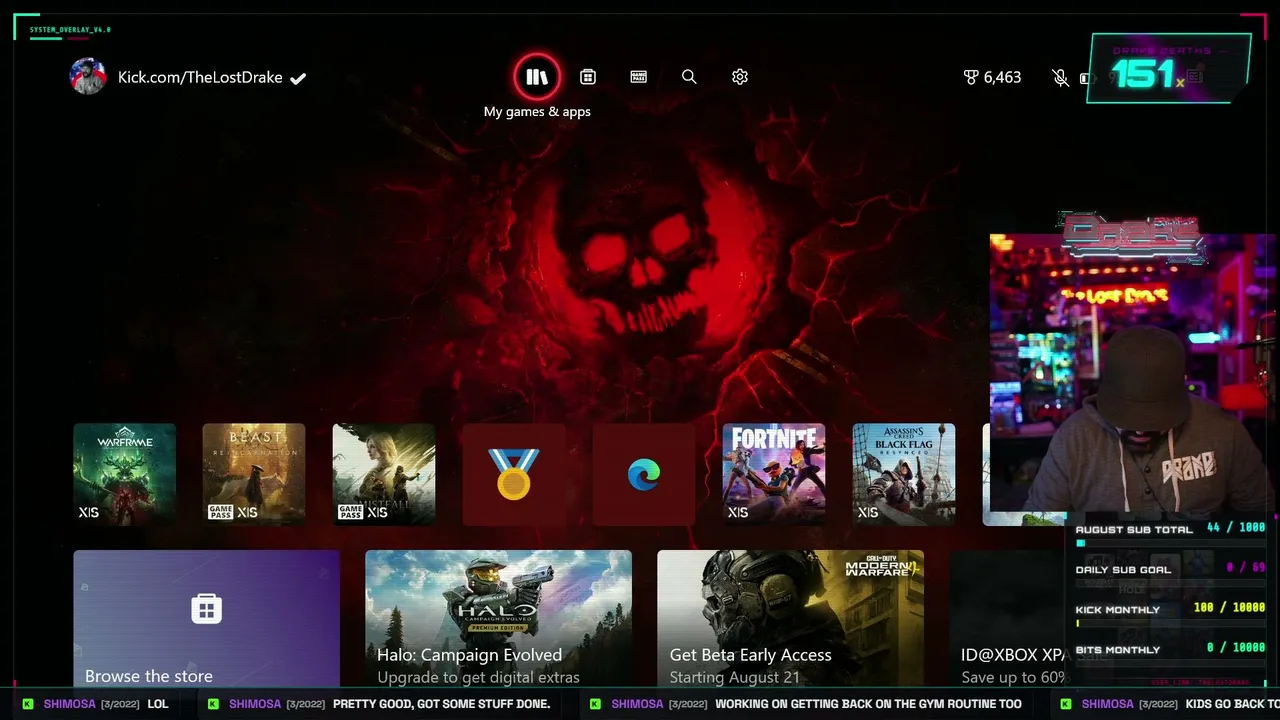Click the KICK MONTHLY label
The height and width of the screenshot is (720, 1280).
click(x=1118, y=610)
